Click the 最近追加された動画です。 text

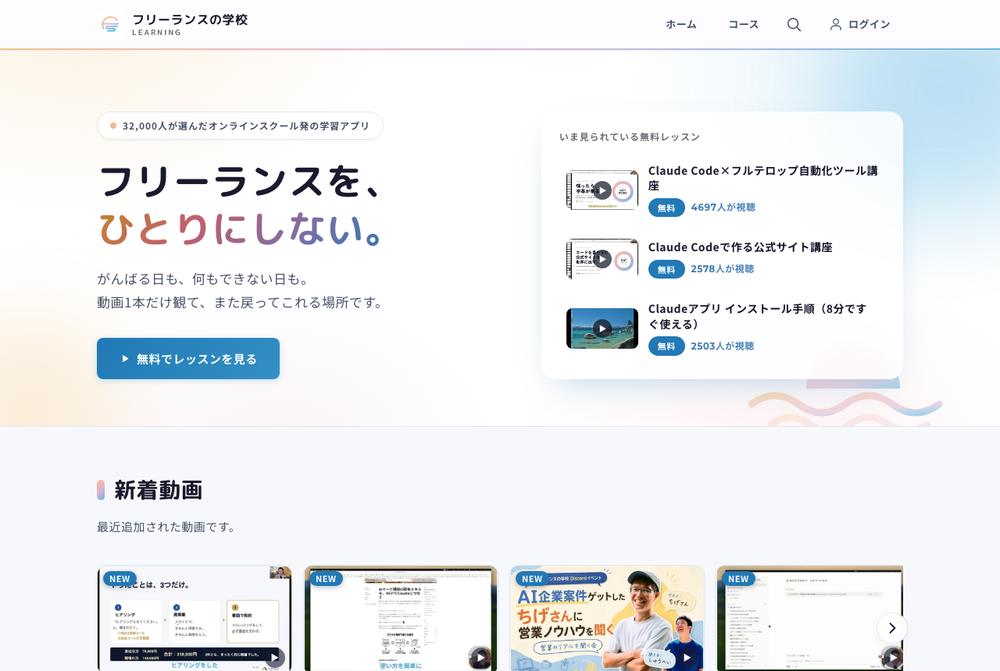click(166, 527)
